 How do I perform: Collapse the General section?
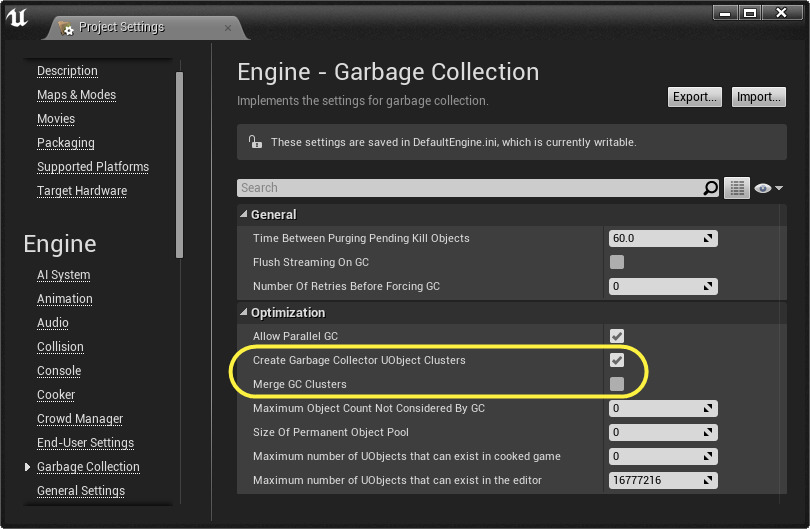pyautogui.click(x=244, y=215)
